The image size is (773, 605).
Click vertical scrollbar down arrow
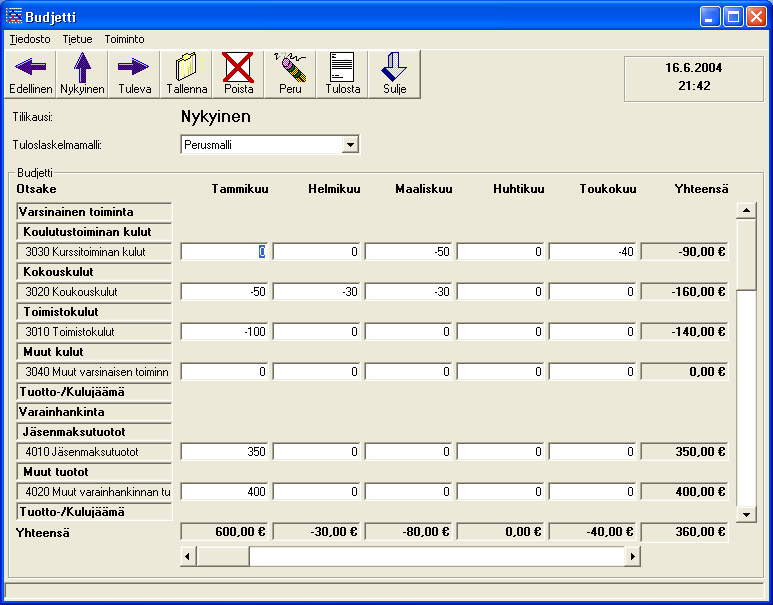746,514
